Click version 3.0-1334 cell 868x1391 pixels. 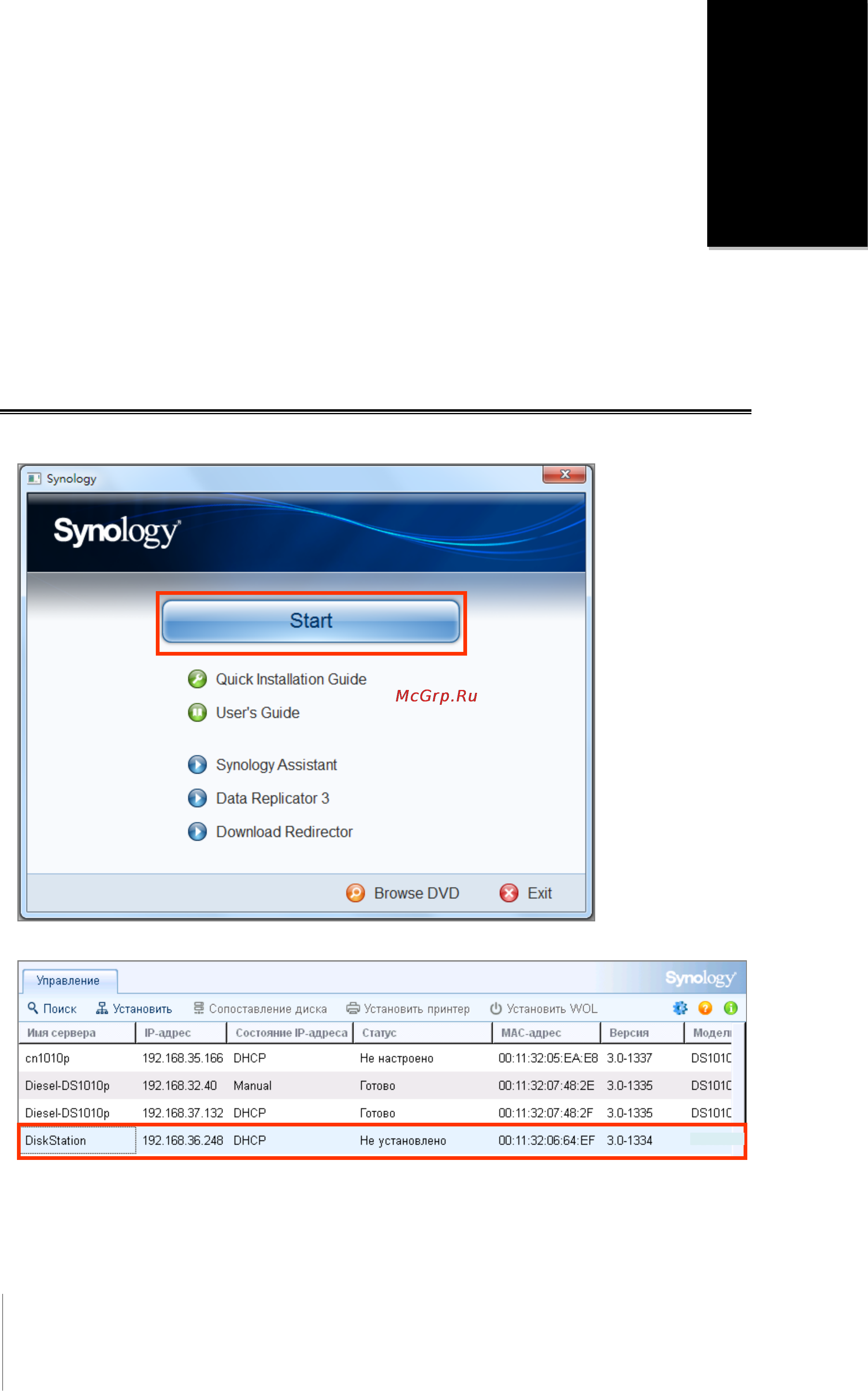pyautogui.click(x=630, y=1140)
